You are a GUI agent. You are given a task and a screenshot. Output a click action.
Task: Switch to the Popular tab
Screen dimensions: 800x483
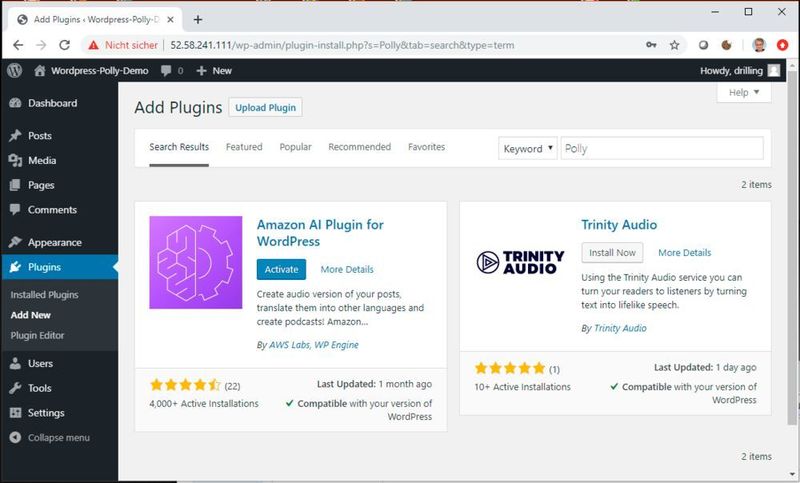coord(295,147)
